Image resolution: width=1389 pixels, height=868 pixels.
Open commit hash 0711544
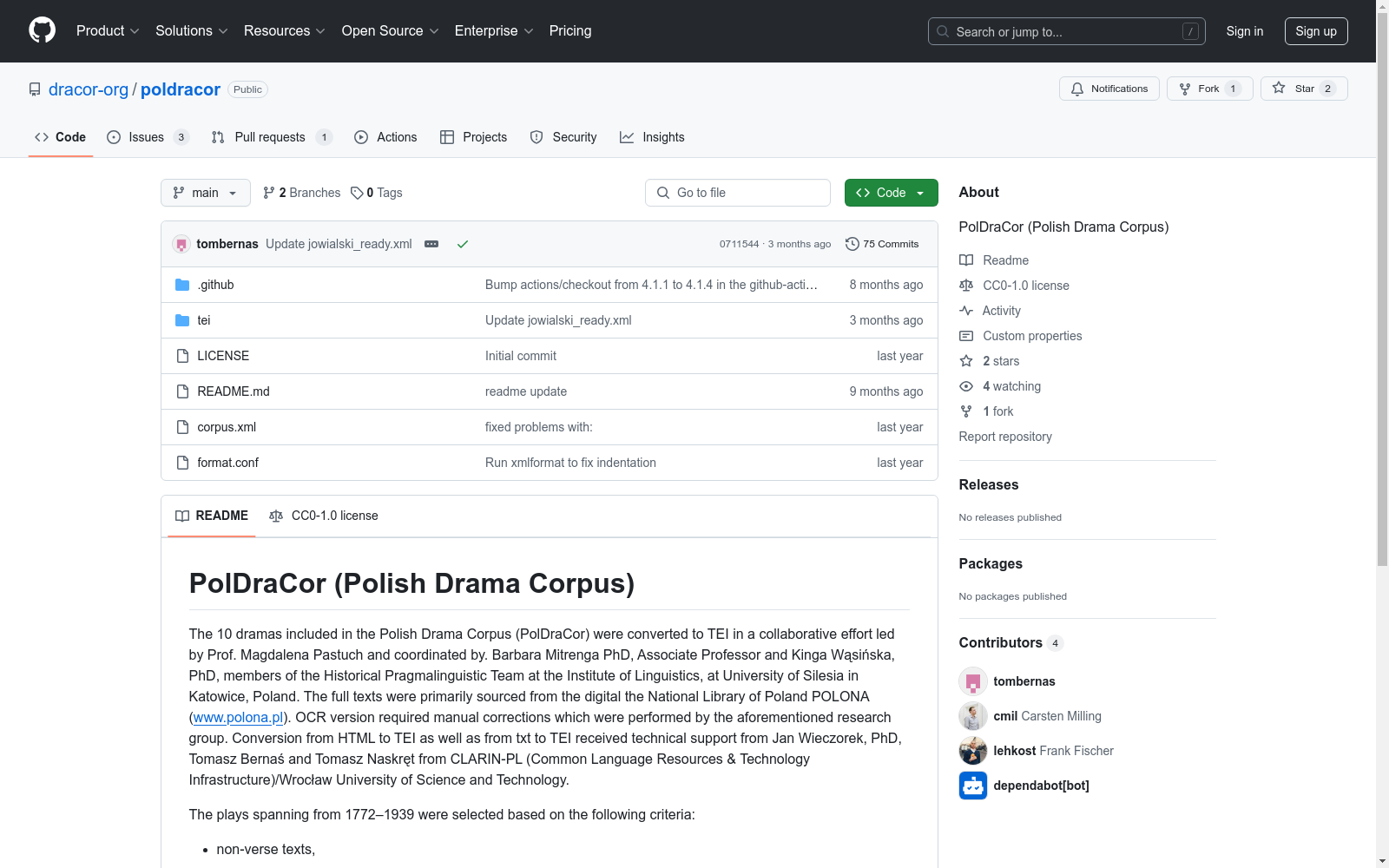coord(739,244)
